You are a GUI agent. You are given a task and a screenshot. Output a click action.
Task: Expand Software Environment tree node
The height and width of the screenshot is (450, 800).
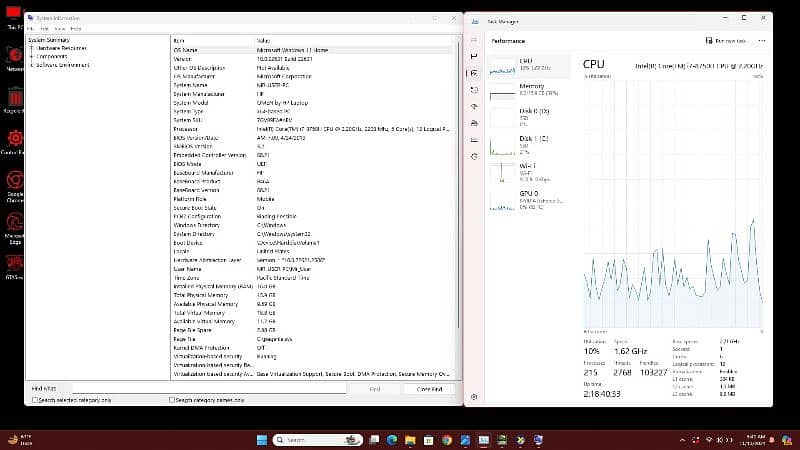pos(32,63)
